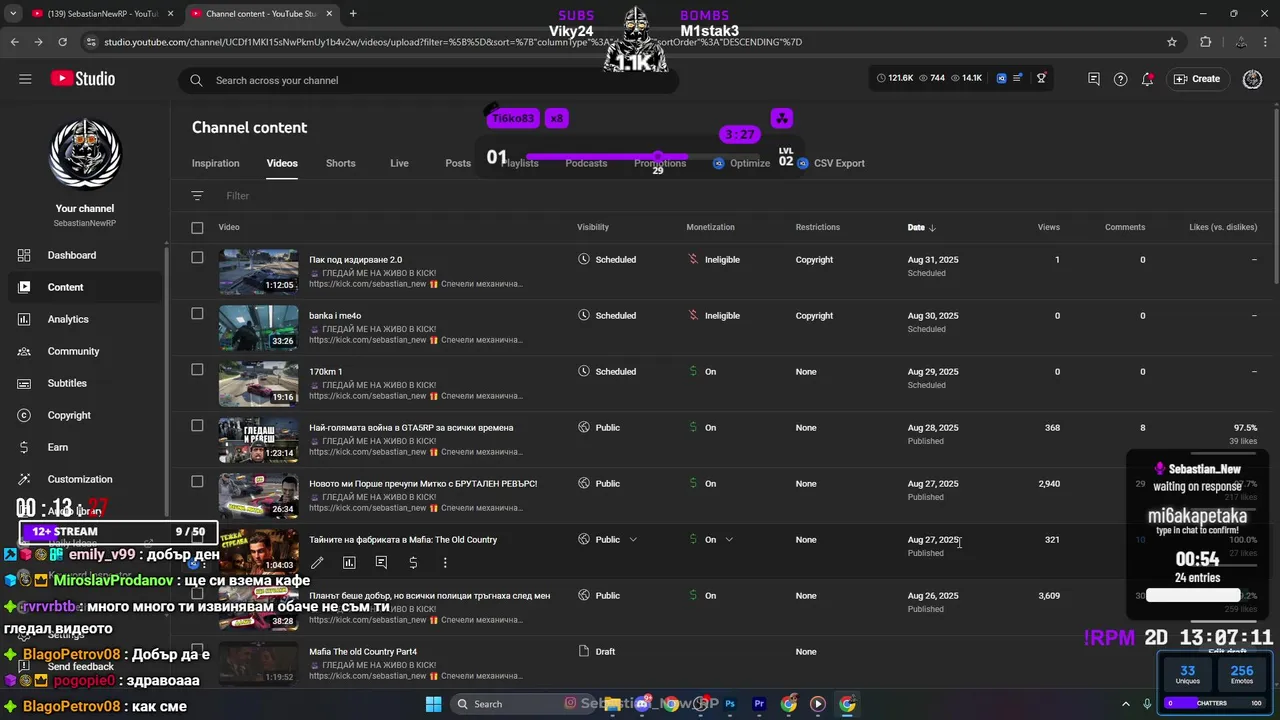
Task: Open thumbnail of 170km 1 video
Action: 258,383
